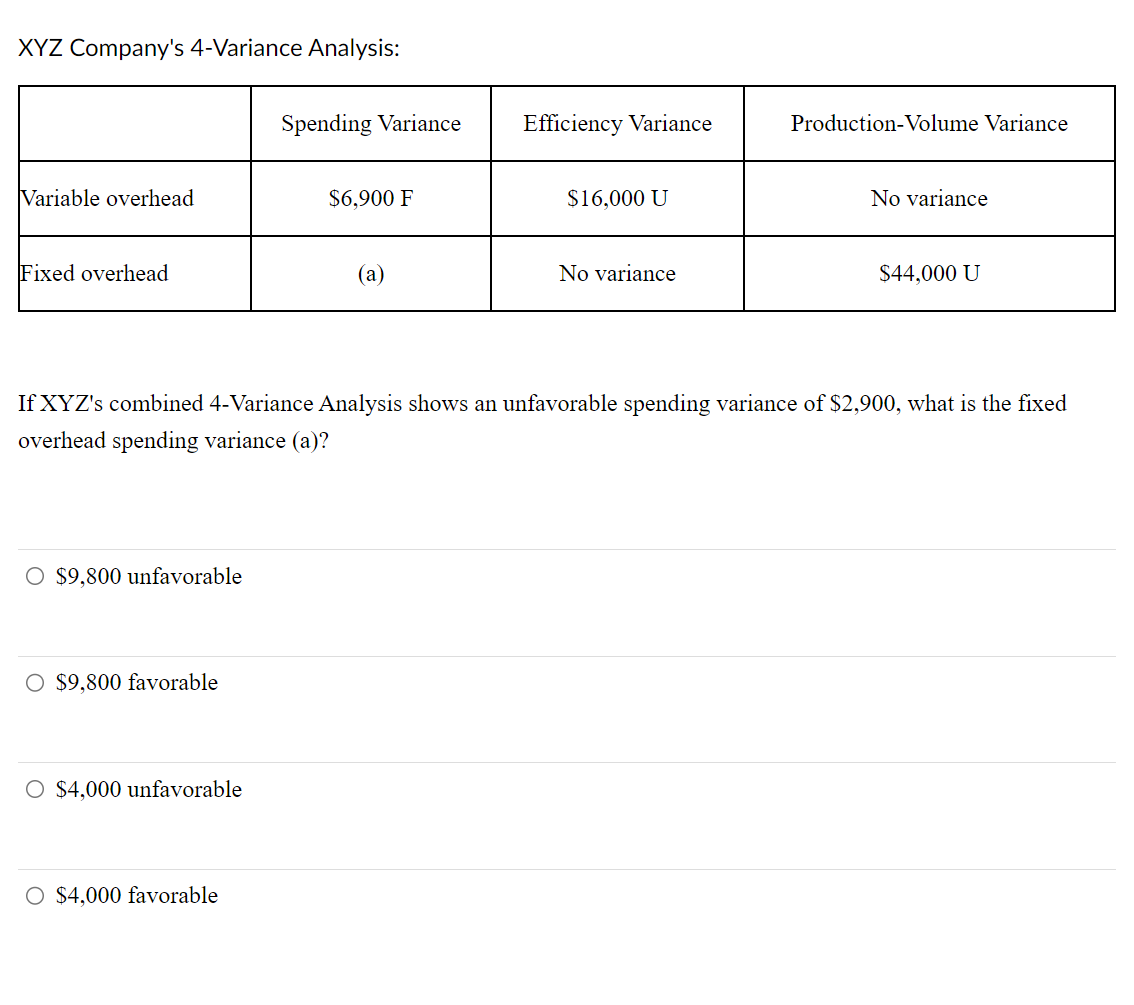Click the Efficiency Variance column header

[617, 123]
